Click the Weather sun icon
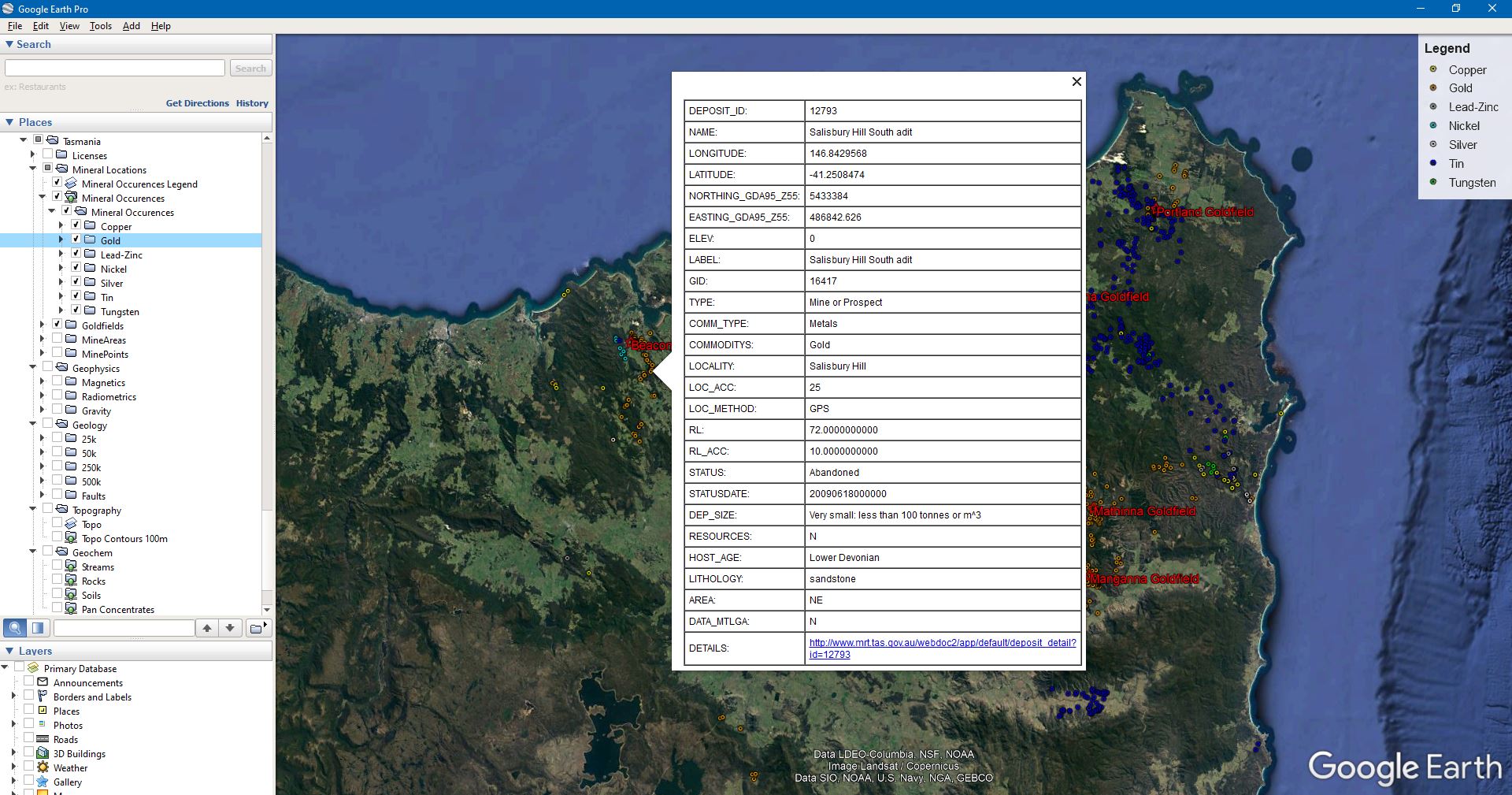This screenshot has height=795, width=1512. tap(43, 767)
